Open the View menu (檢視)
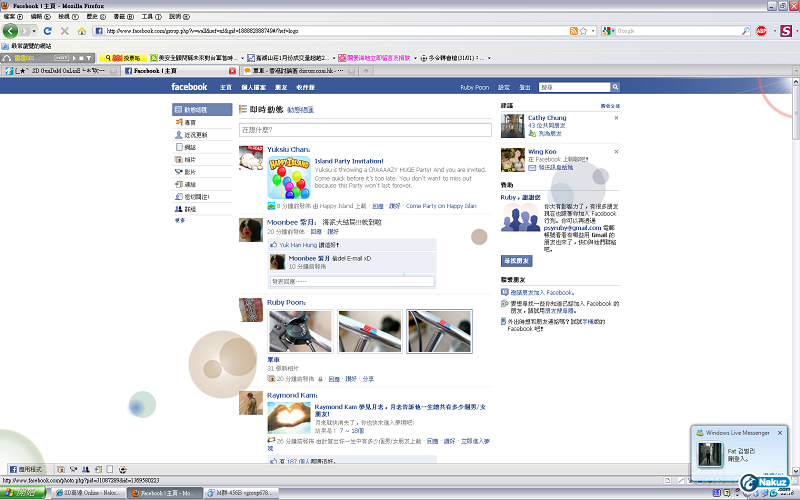The width and height of the screenshot is (800, 500). tap(68, 17)
